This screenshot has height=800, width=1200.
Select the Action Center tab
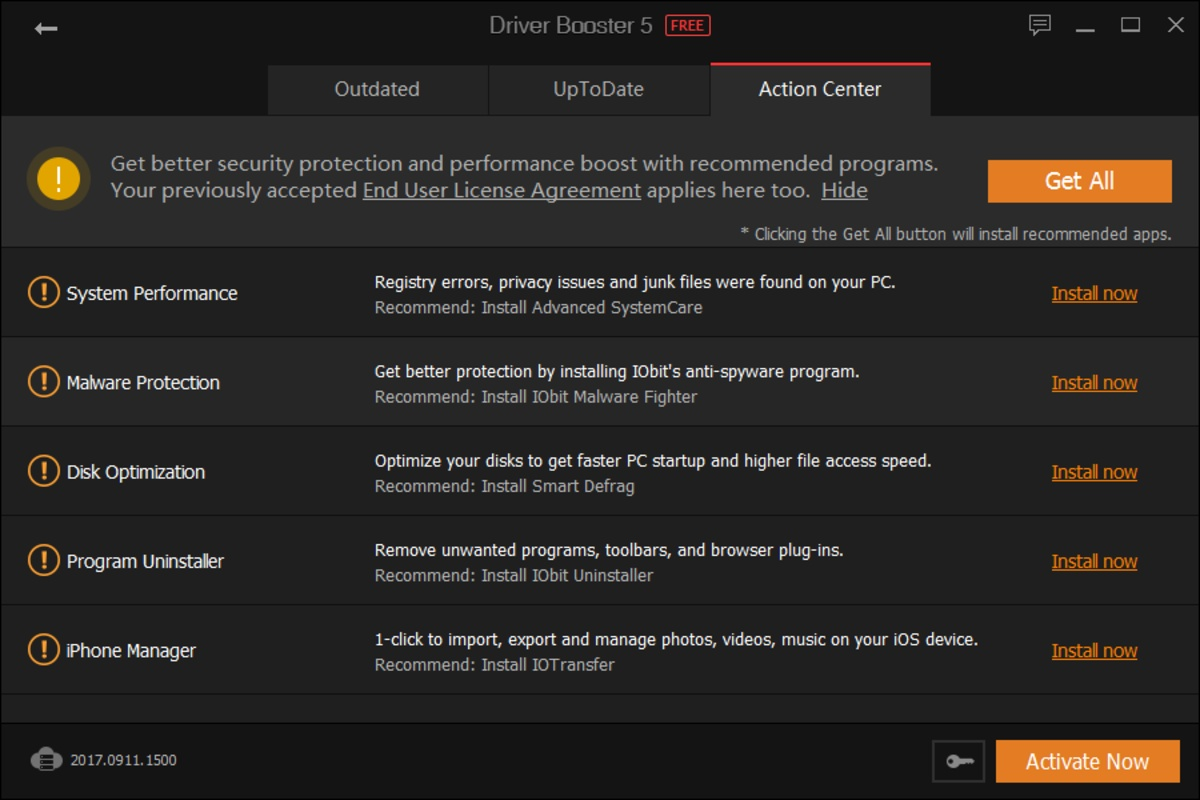click(x=819, y=89)
